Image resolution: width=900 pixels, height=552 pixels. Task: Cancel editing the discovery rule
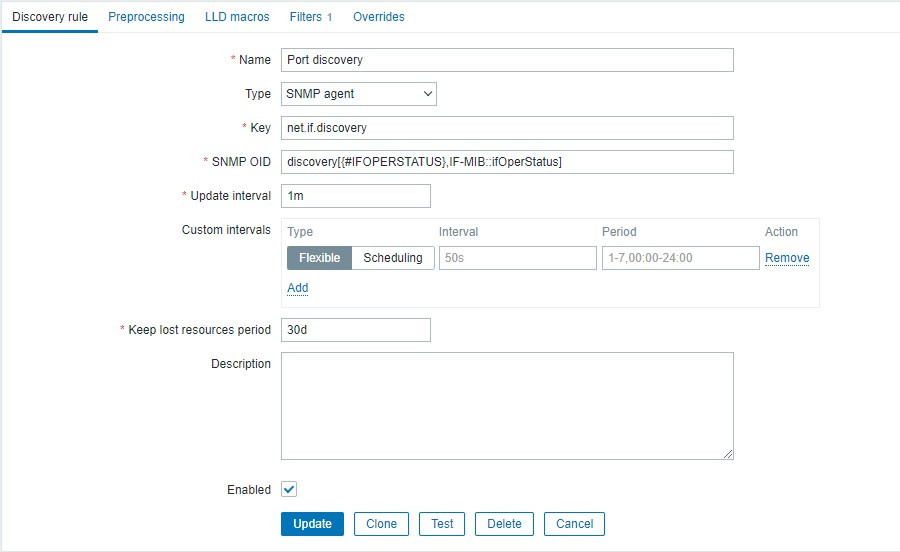[575, 524]
